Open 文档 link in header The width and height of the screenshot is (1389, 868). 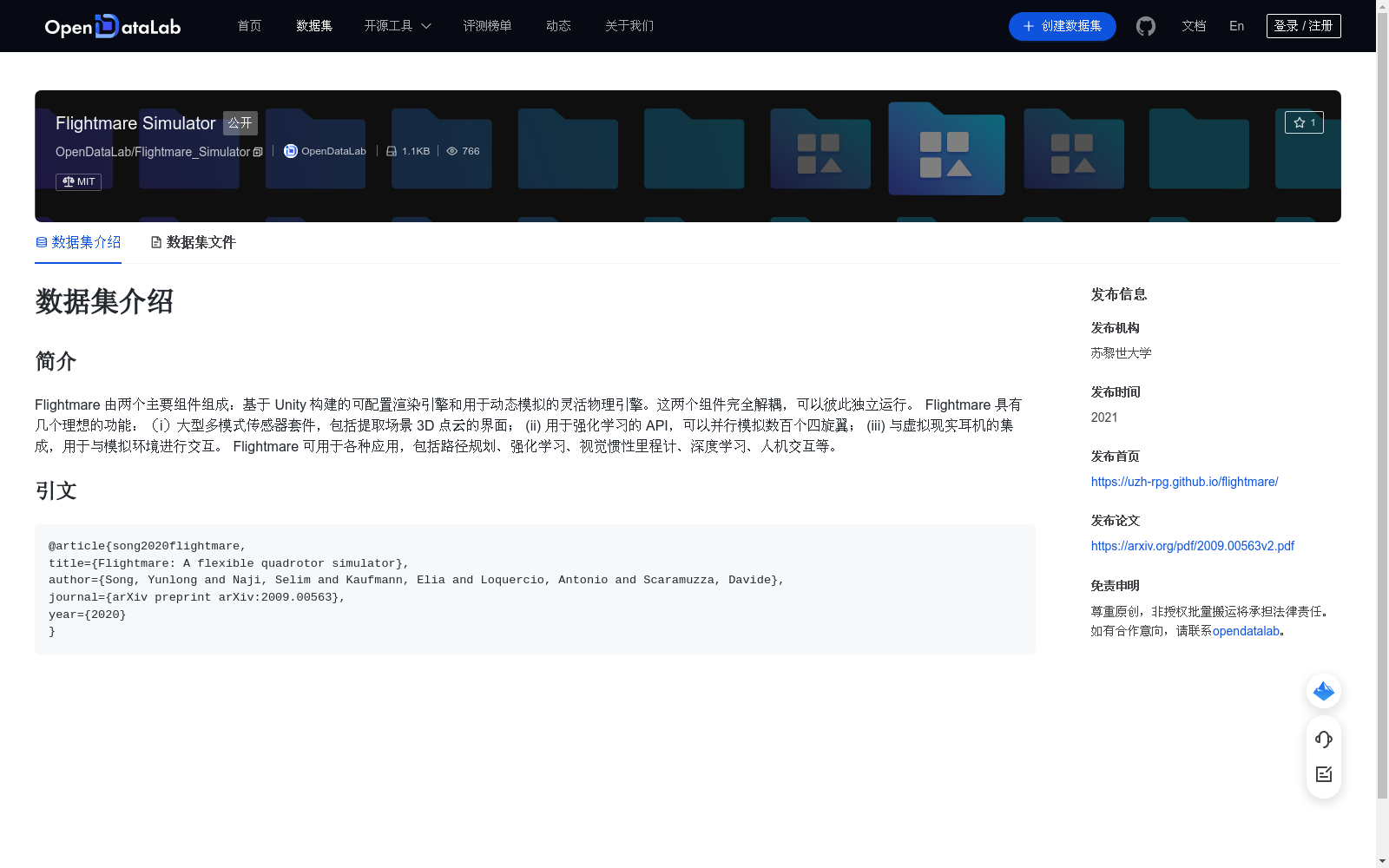(1194, 26)
